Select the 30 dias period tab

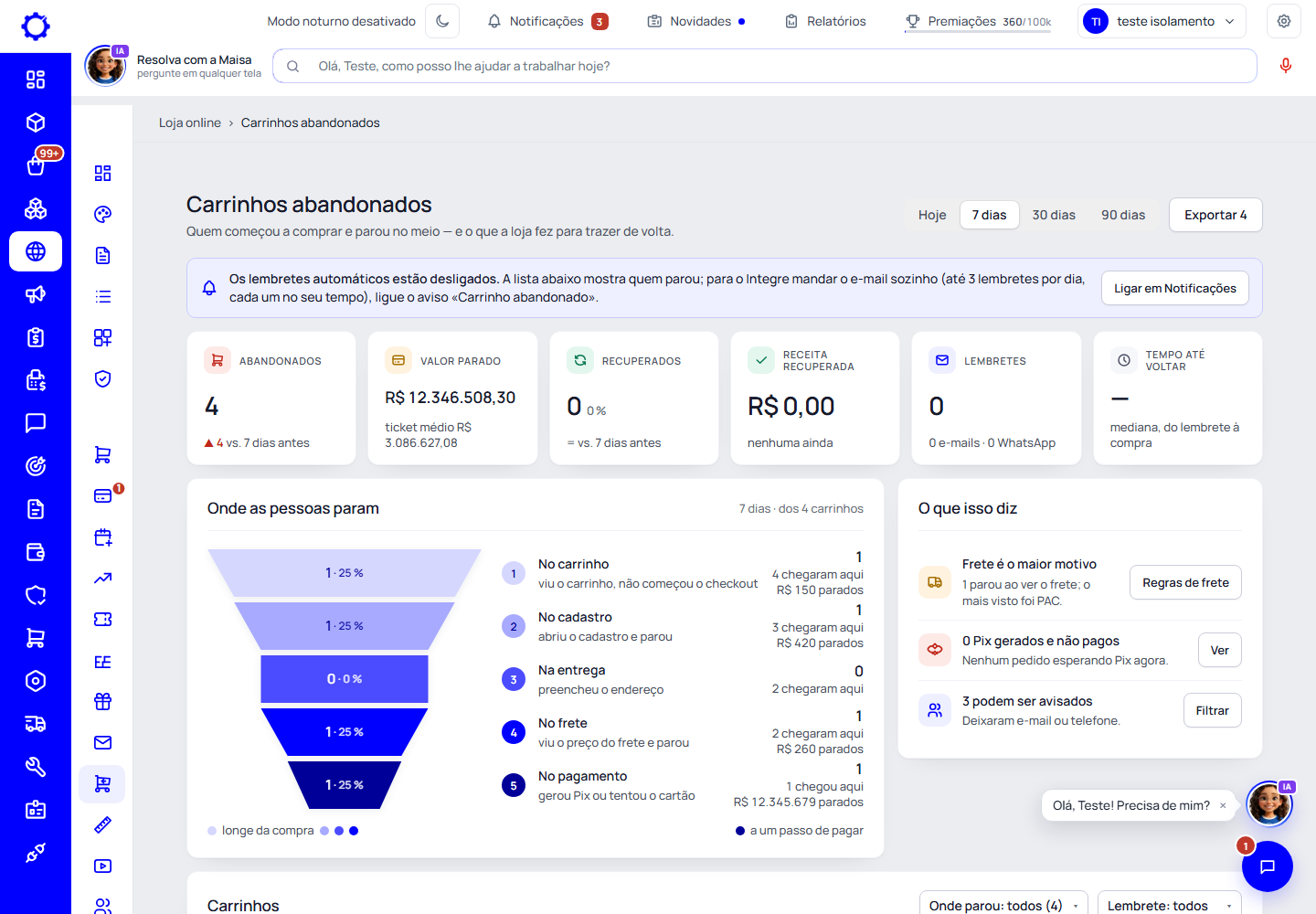pyautogui.click(x=1054, y=215)
